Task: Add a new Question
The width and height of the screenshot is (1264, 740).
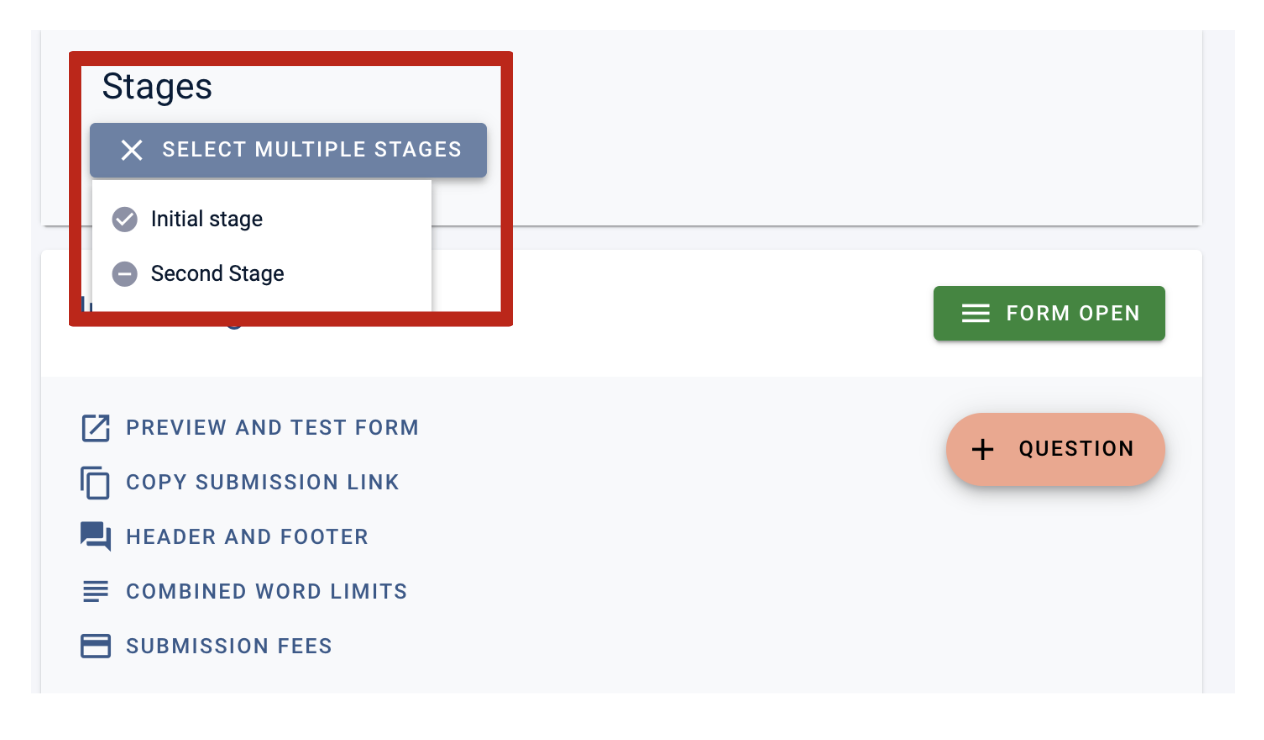Action: 1056,449
